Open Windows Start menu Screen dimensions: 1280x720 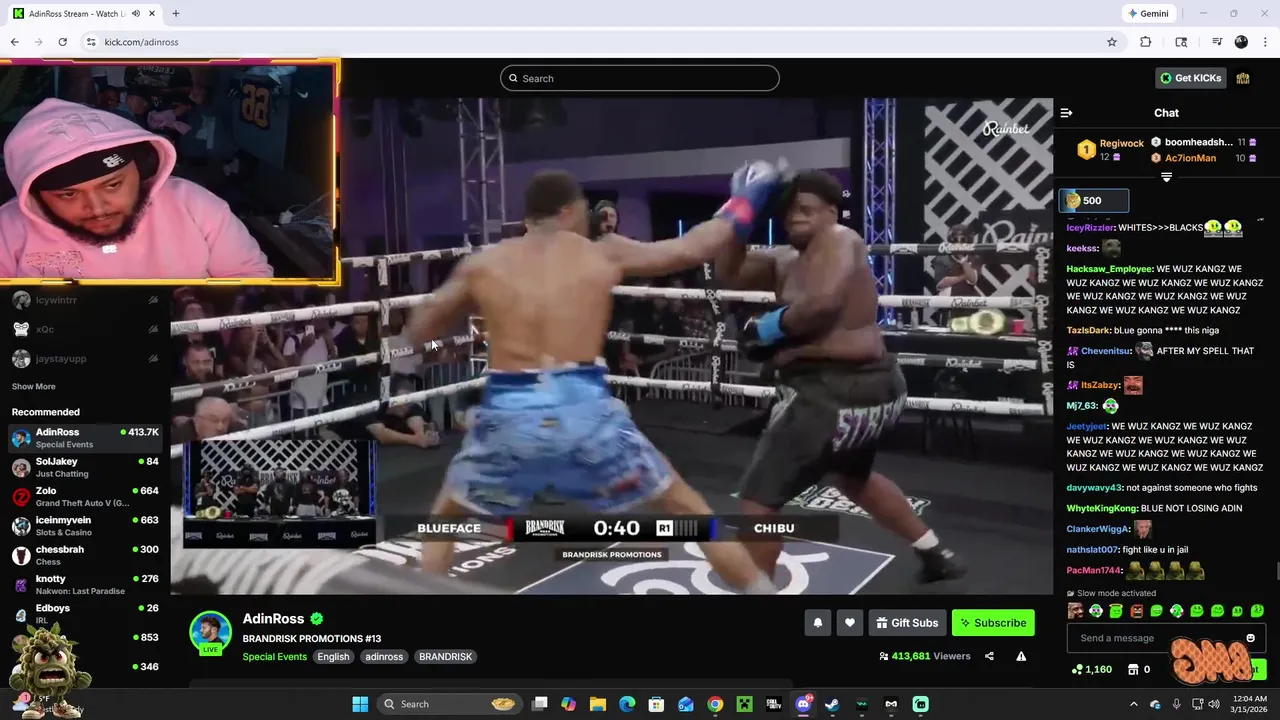(360, 704)
